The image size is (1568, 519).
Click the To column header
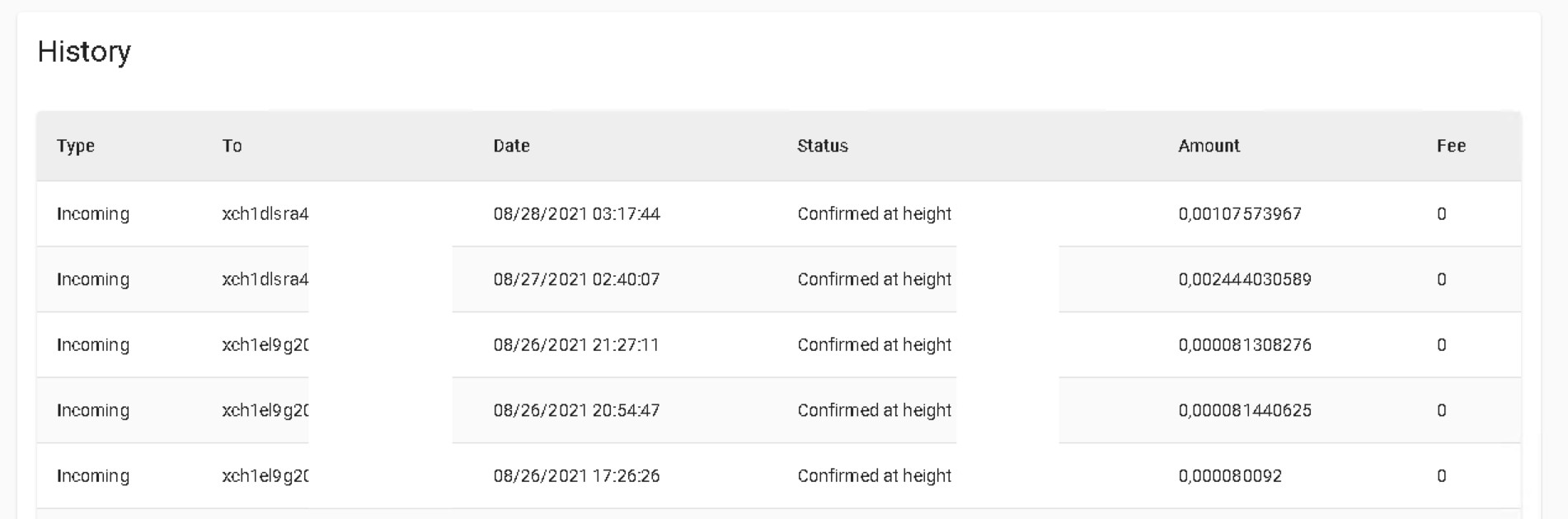coord(232,146)
